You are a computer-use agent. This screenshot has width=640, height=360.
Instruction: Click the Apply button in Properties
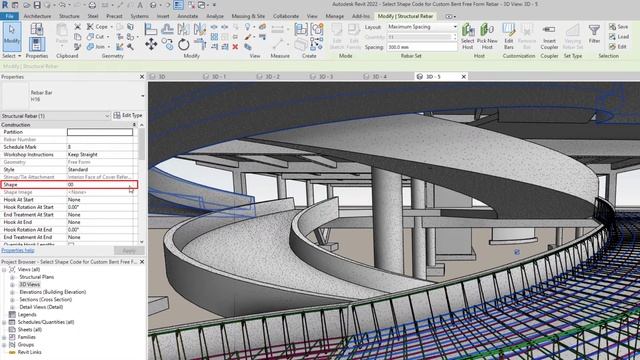pos(129,250)
